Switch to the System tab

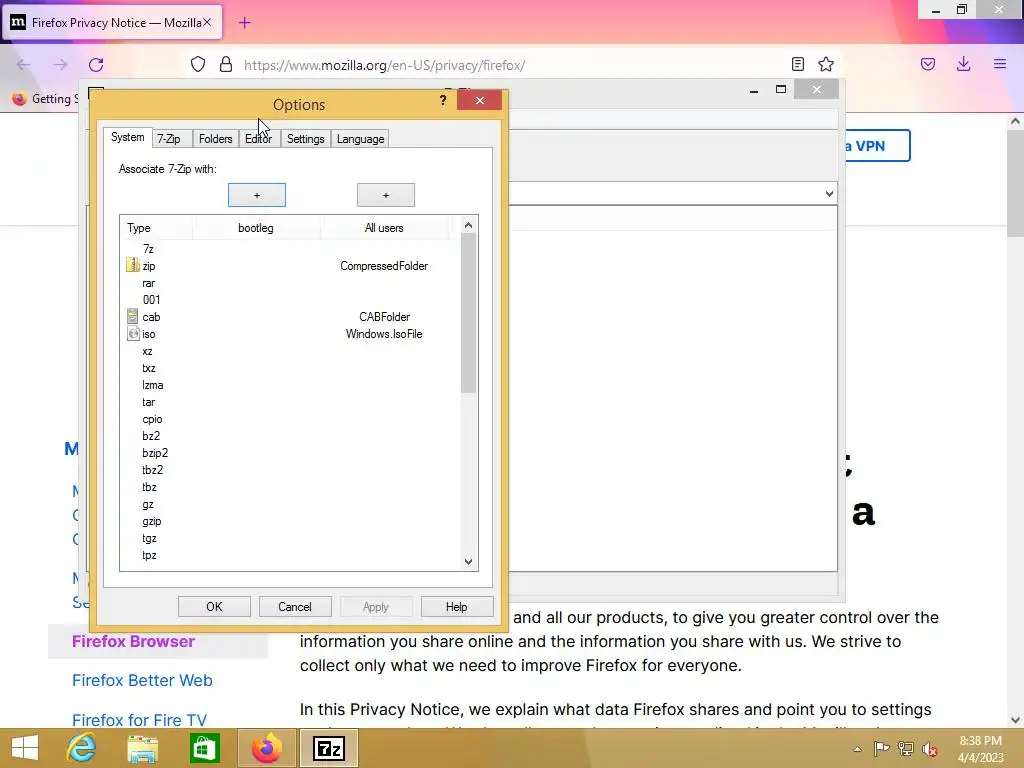127,137
